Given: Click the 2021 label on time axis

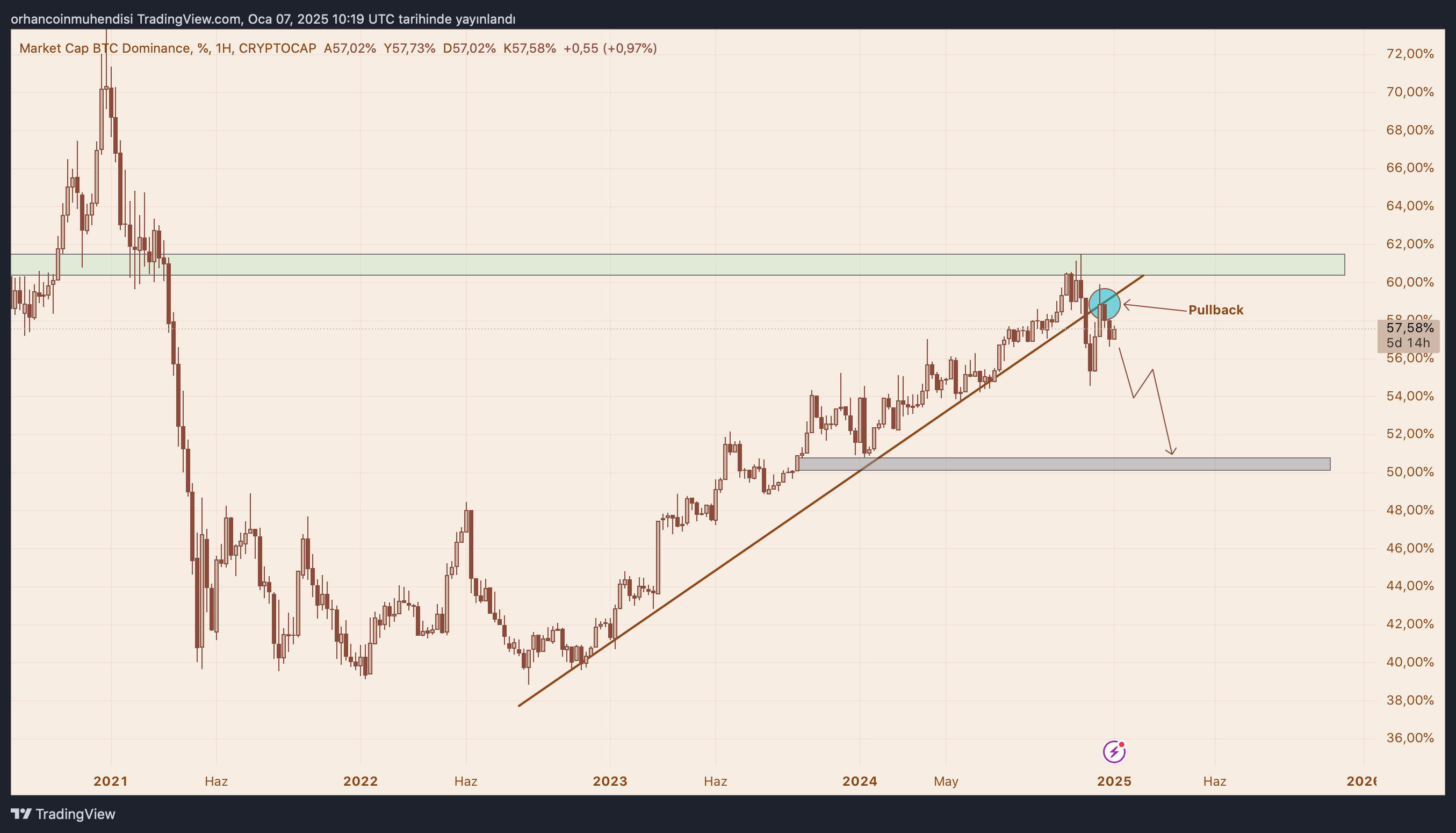Looking at the screenshot, I should (110, 781).
